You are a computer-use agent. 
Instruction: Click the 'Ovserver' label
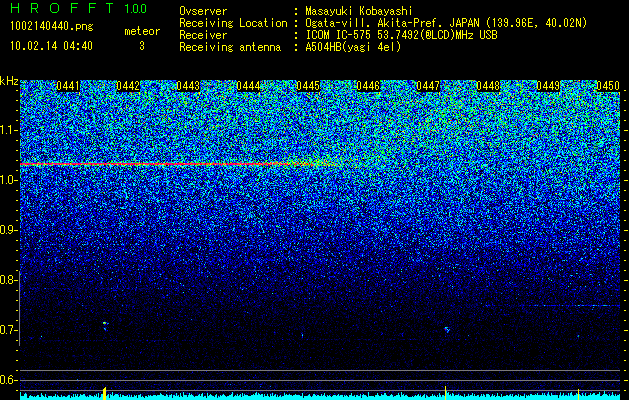pyautogui.click(x=203, y=12)
